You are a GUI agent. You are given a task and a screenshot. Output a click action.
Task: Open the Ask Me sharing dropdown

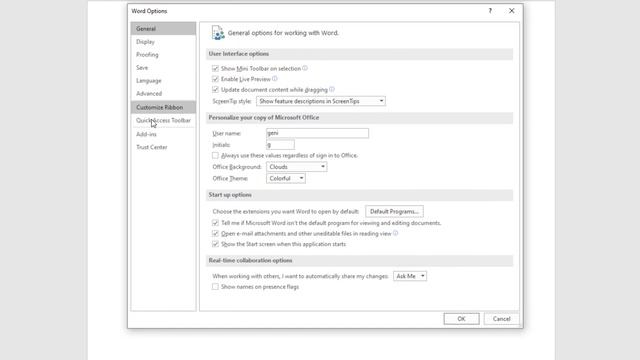click(x=410, y=276)
